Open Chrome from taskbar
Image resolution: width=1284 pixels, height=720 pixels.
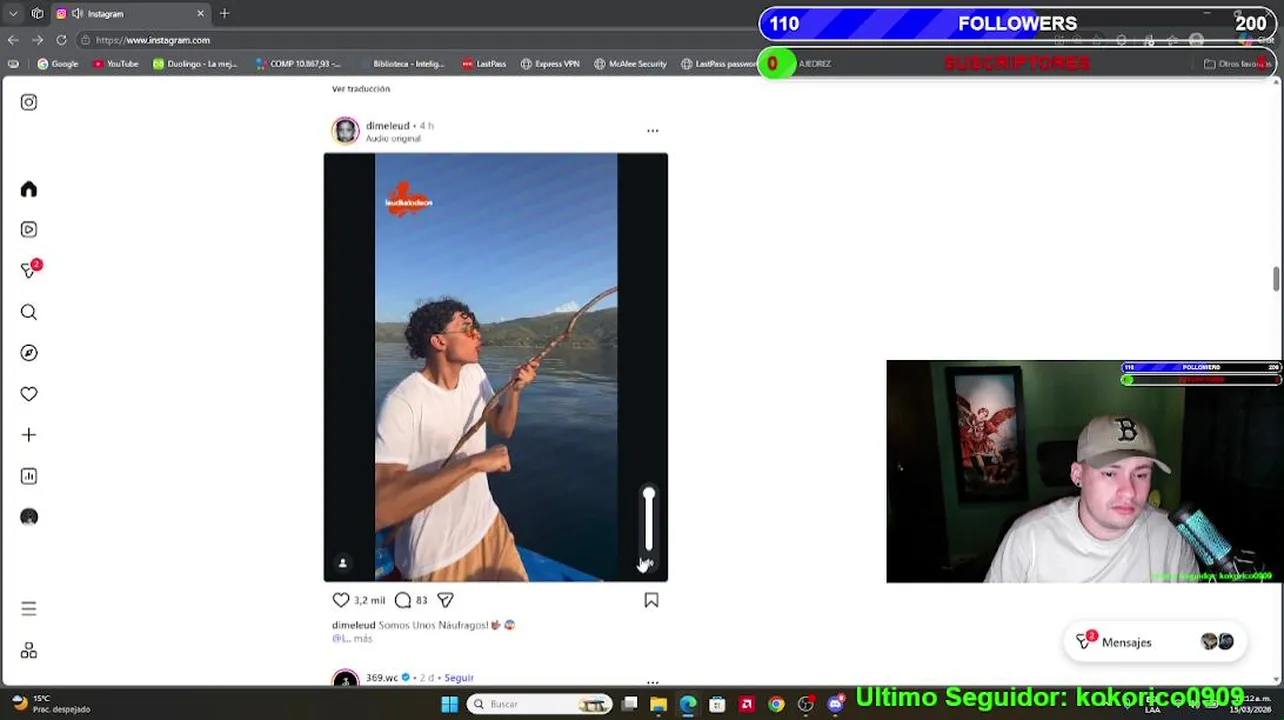776,704
